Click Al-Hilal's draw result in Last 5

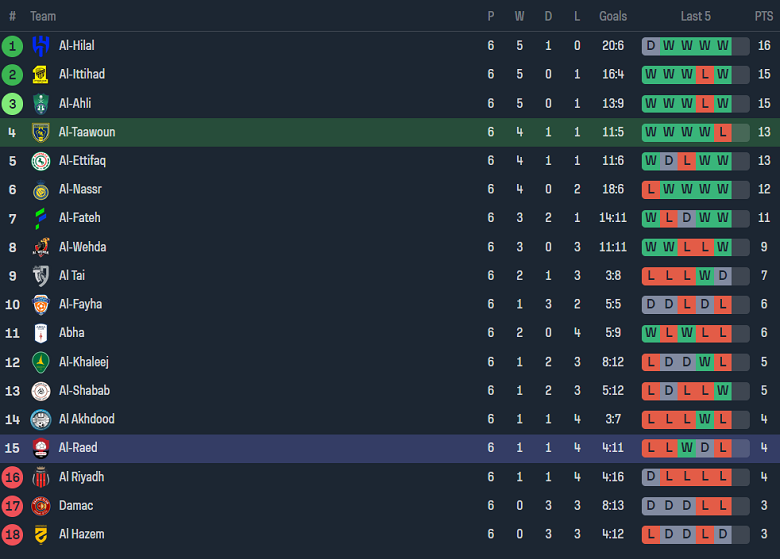coord(651,46)
